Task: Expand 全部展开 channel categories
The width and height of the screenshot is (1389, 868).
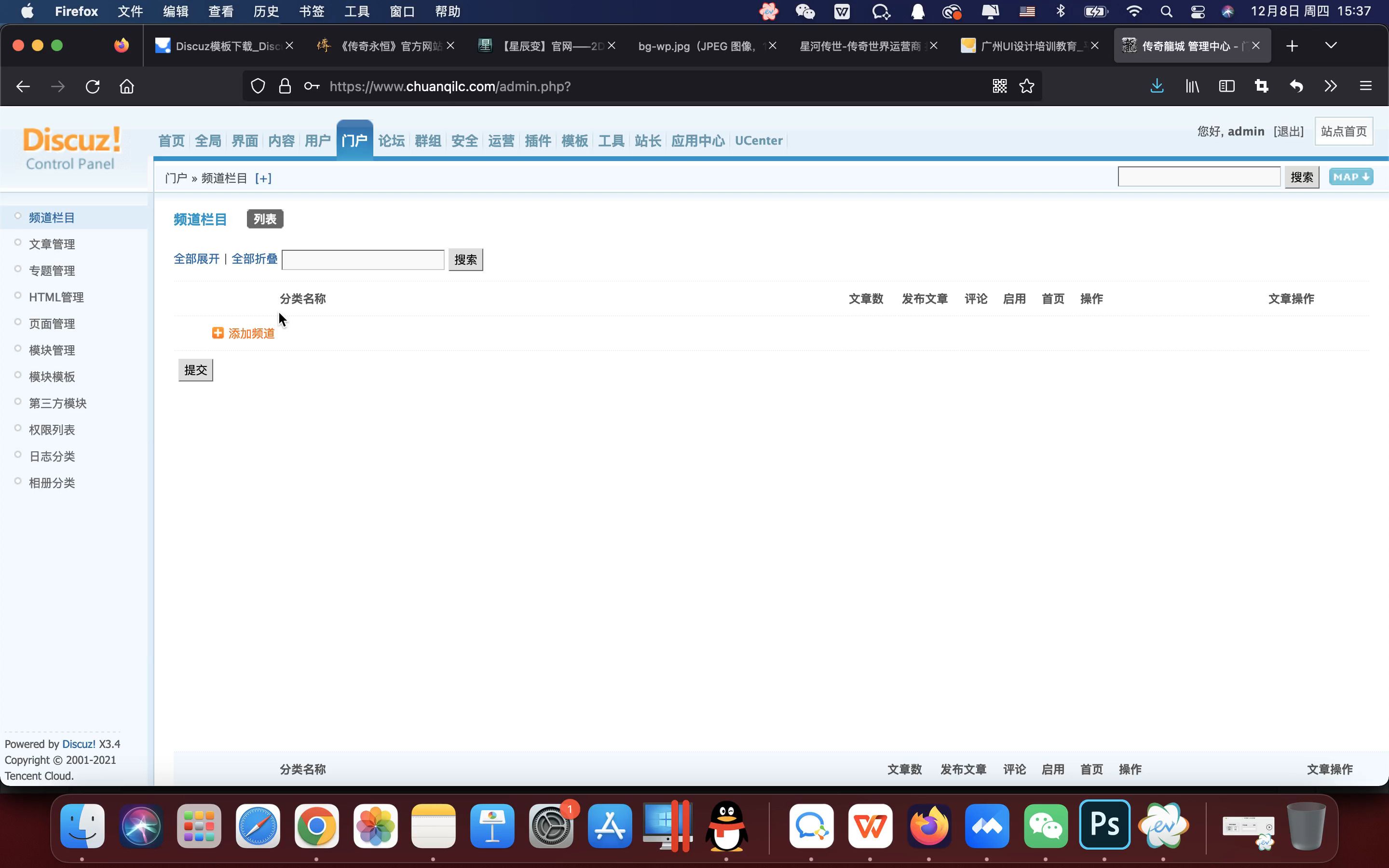Action: [x=197, y=259]
